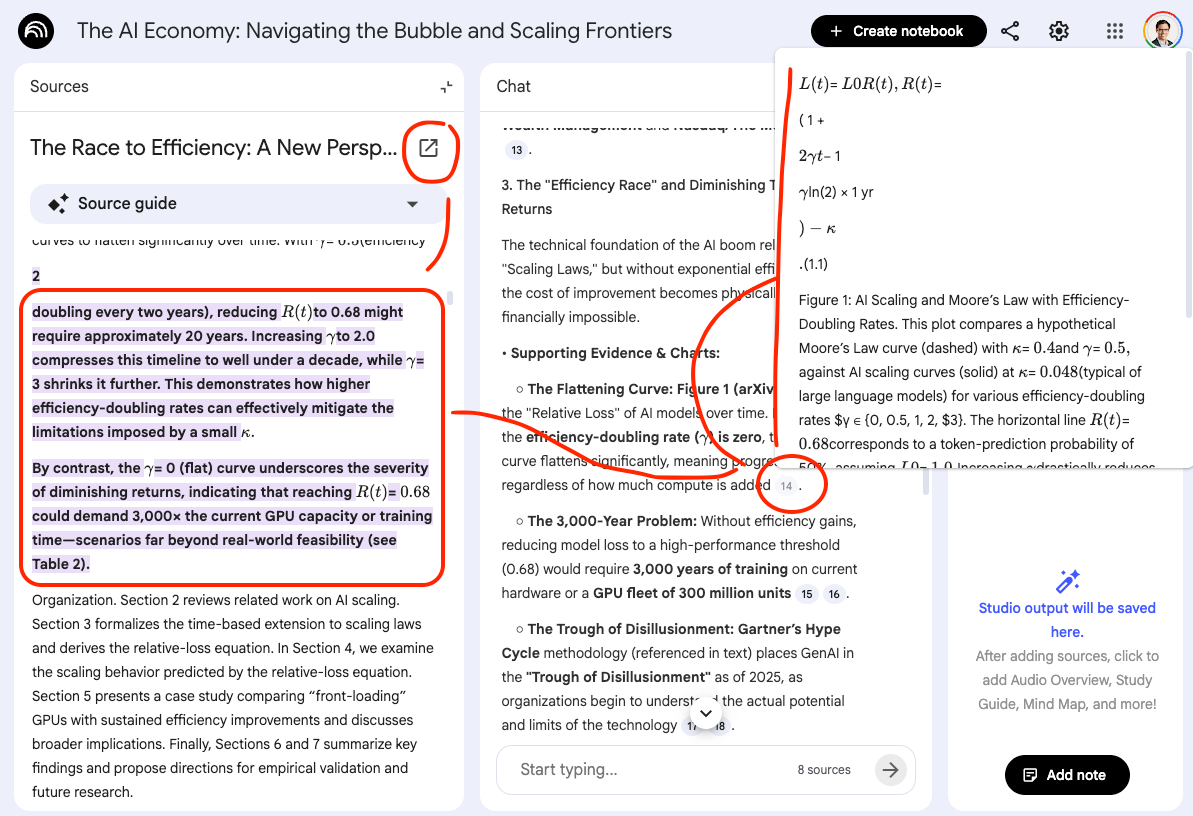Viewport: 1193px width, 816px height.
Task: Click the NotebookLM logo icon
Action: click(36, 31)
